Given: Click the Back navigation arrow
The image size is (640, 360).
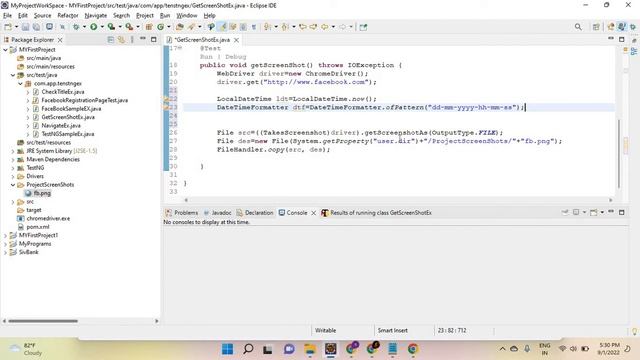Looking at the screenshot, I should [324, 27].
